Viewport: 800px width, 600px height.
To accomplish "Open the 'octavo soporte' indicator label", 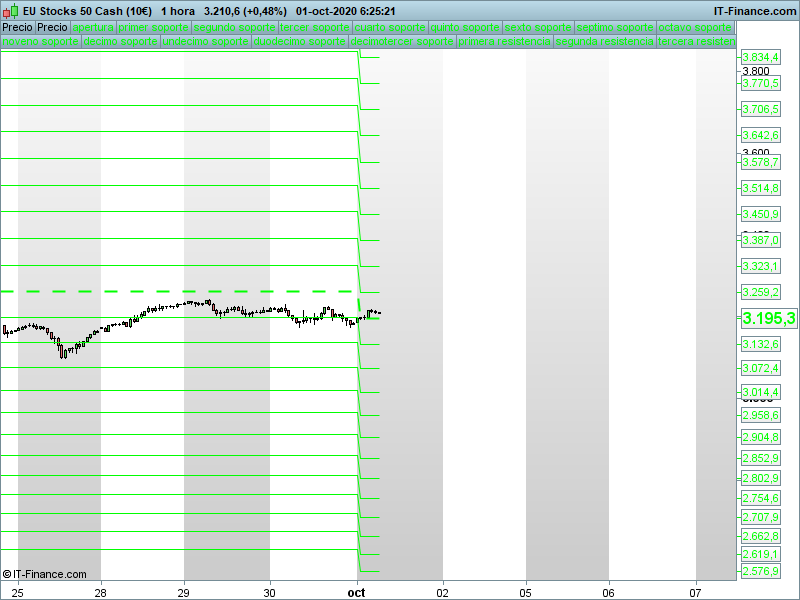I will click(x=696, y=27).
